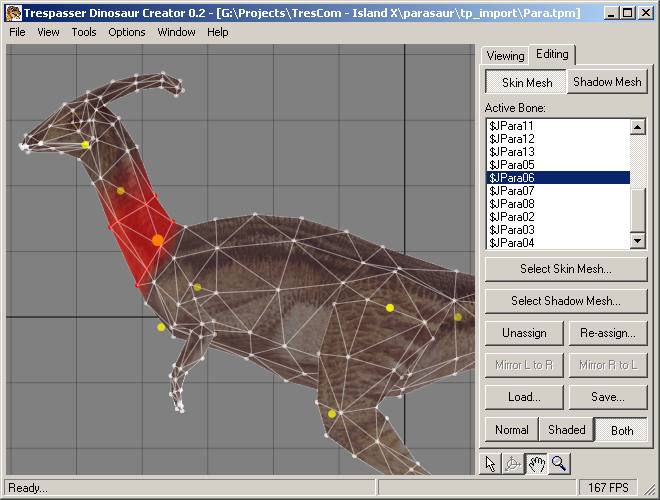Toggle the Shadow Mesh mode button
This screenshot has height=500, width=660.
[607, 82]
